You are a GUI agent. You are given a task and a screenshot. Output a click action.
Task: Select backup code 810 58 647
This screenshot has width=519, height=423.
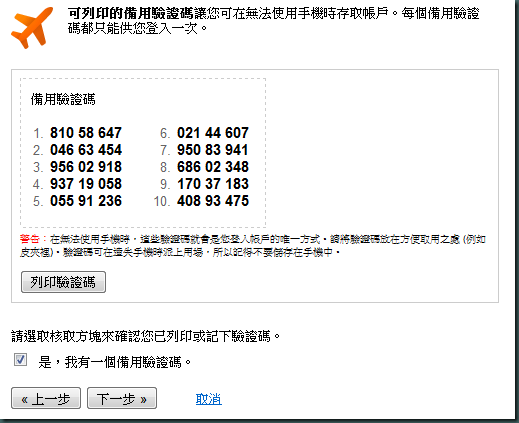(x=86, y=133)
